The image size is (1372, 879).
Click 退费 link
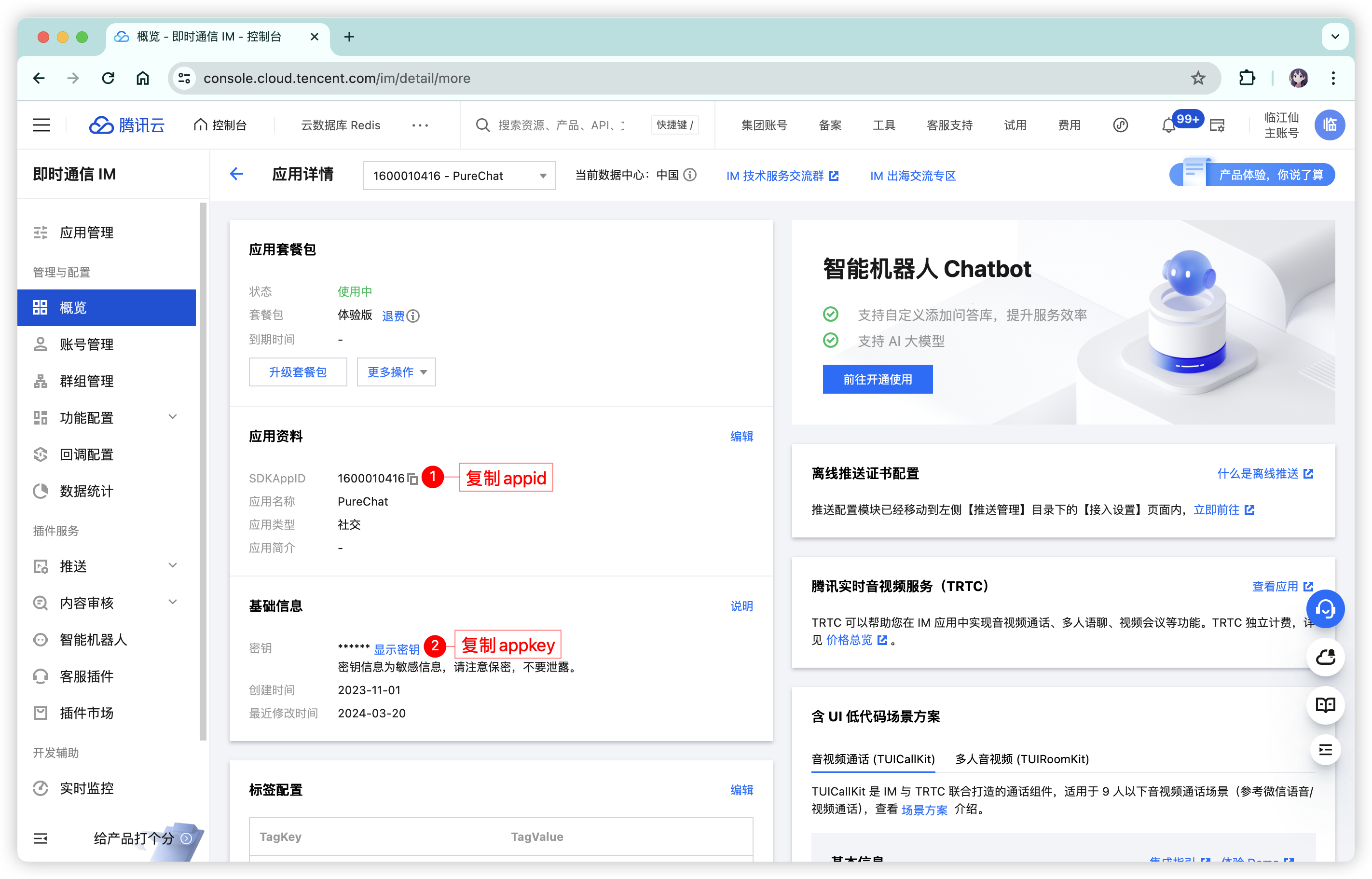[393, 316]
